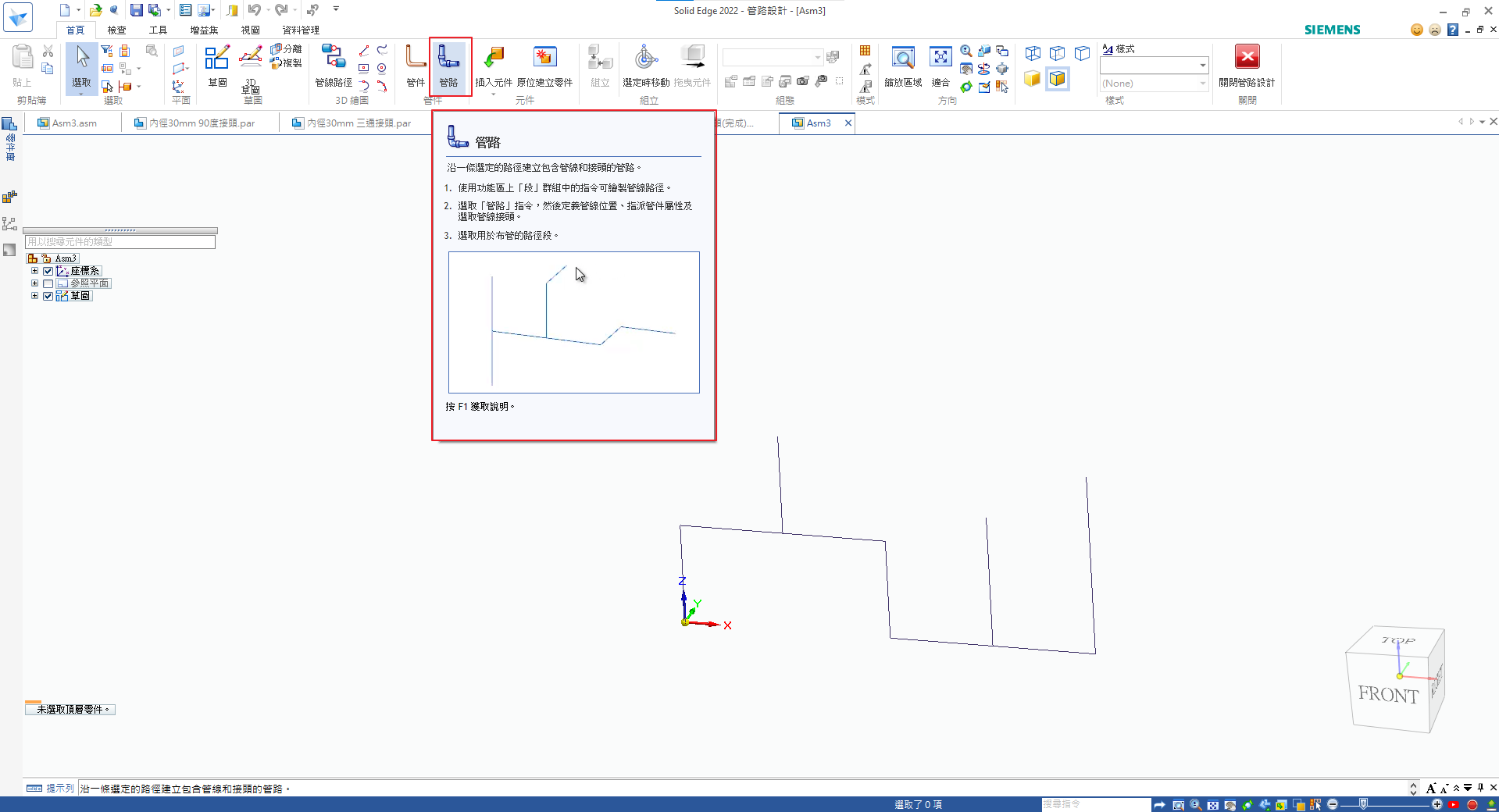The height and width of the screenshot is (812, 1499).
Task: Click the Copy icon below the scissors
Action: 48,68
